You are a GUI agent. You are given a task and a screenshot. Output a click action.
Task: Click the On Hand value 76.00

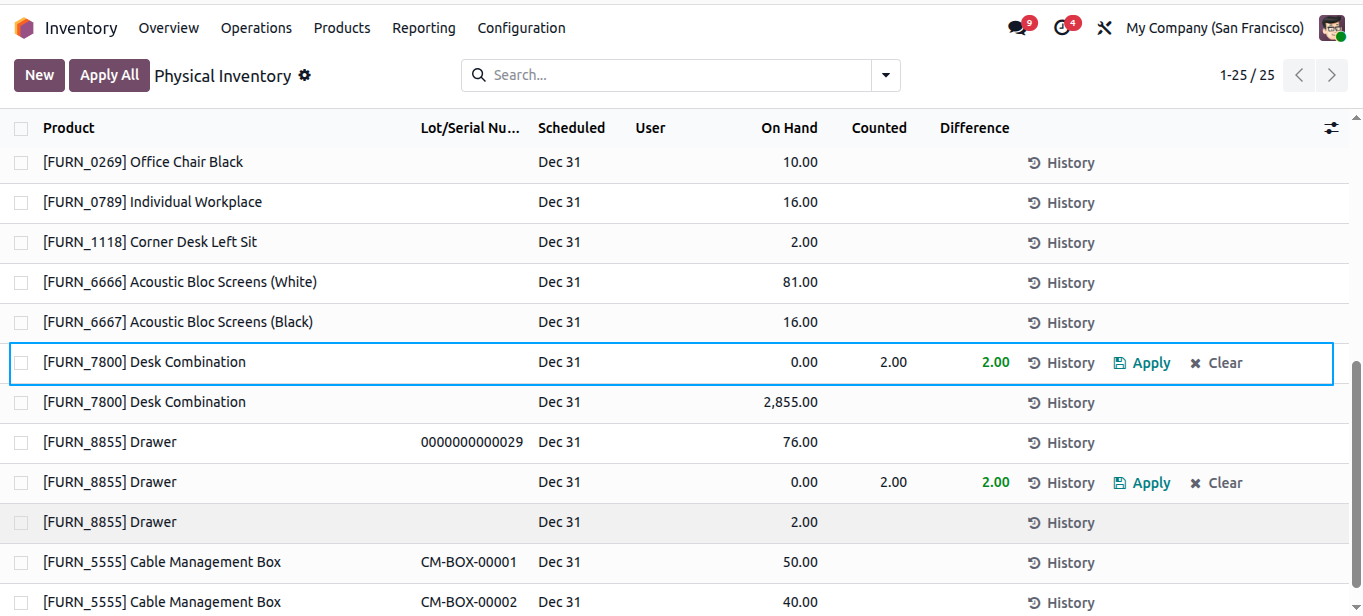coord(800,442)
